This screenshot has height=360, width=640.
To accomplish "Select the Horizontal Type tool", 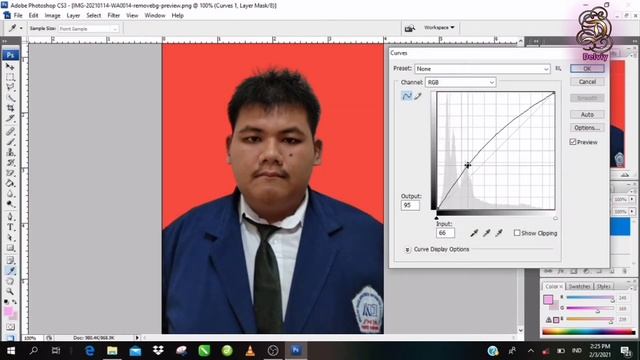I will (x=10, y=227).
